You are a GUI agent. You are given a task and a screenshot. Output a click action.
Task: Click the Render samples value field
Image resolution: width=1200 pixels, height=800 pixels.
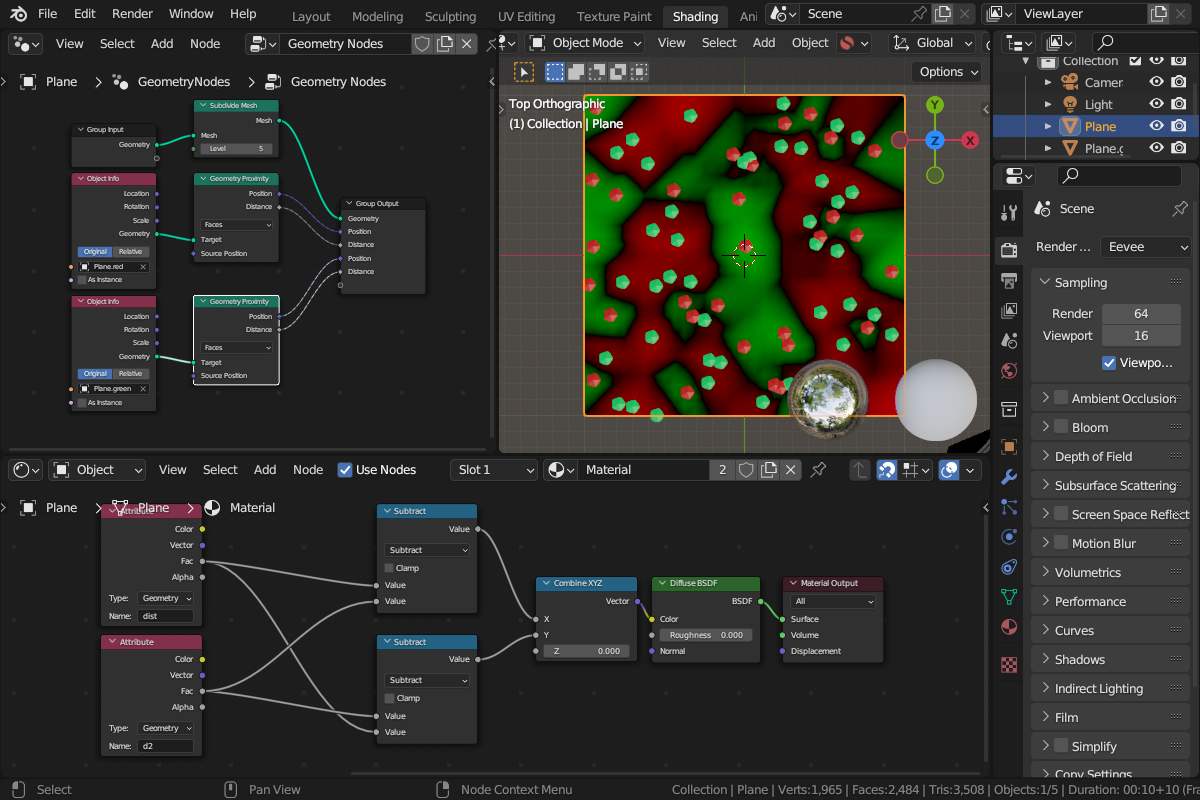click(1141, 313)
